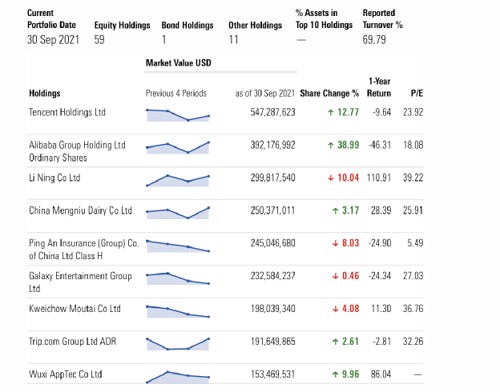Open Tencent Holdings Ltd holding

[67, 112]
